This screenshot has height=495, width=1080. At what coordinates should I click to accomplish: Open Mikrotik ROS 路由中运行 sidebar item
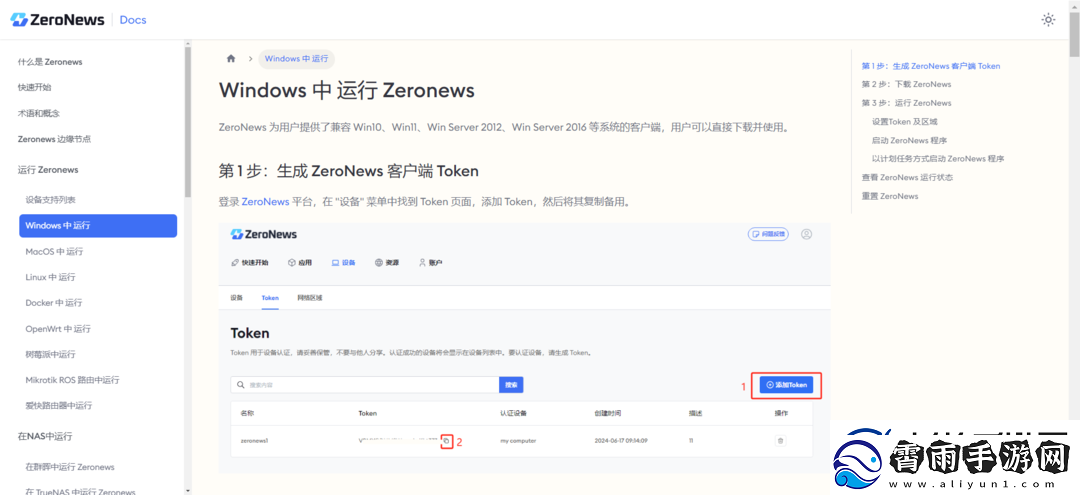pyautogui.click(x=72, y=380)
